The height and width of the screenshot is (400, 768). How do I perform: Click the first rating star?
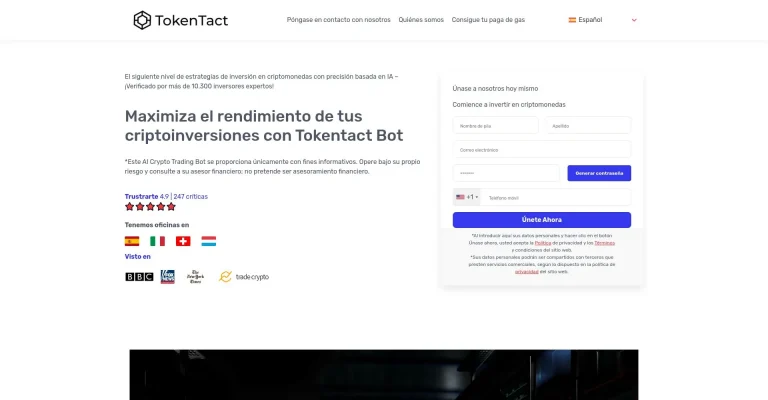point(129,207)
